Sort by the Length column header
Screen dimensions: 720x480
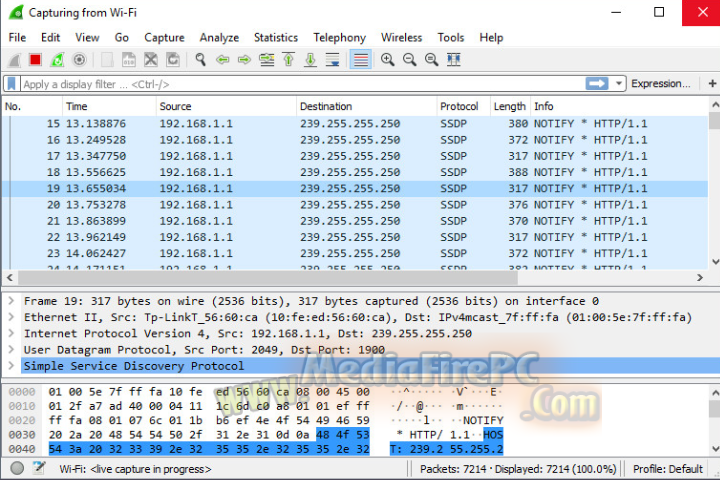point(510,107)
